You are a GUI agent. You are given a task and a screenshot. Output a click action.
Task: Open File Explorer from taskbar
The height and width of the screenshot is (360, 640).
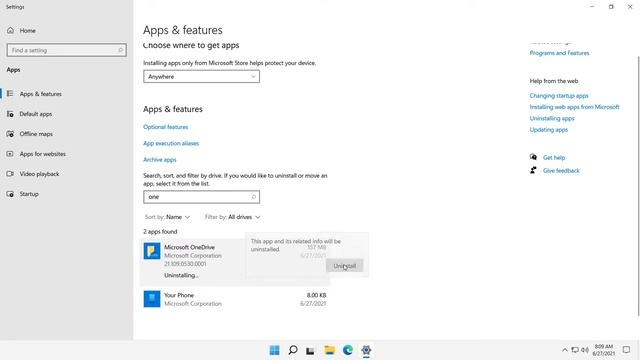[329, 350]
